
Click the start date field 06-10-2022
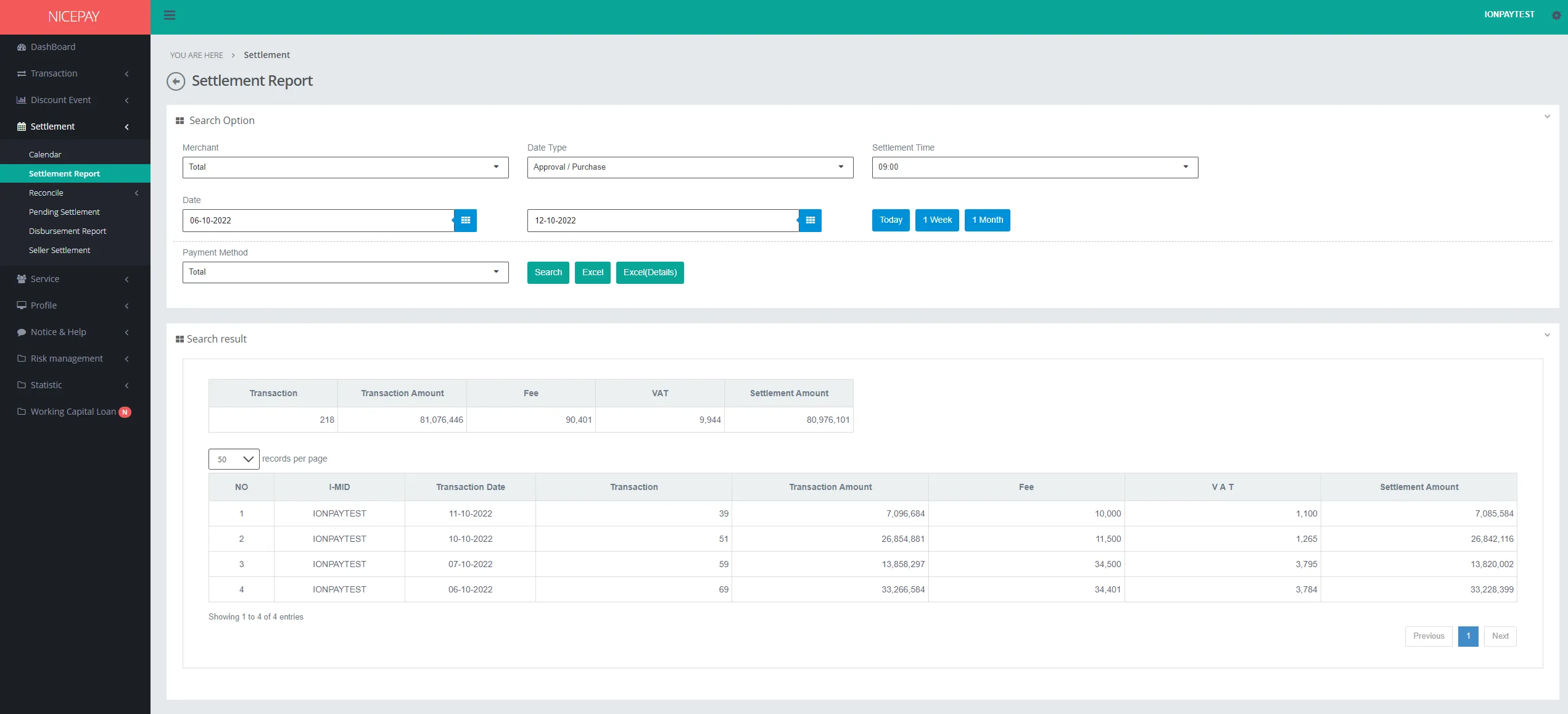coord(318,221)
